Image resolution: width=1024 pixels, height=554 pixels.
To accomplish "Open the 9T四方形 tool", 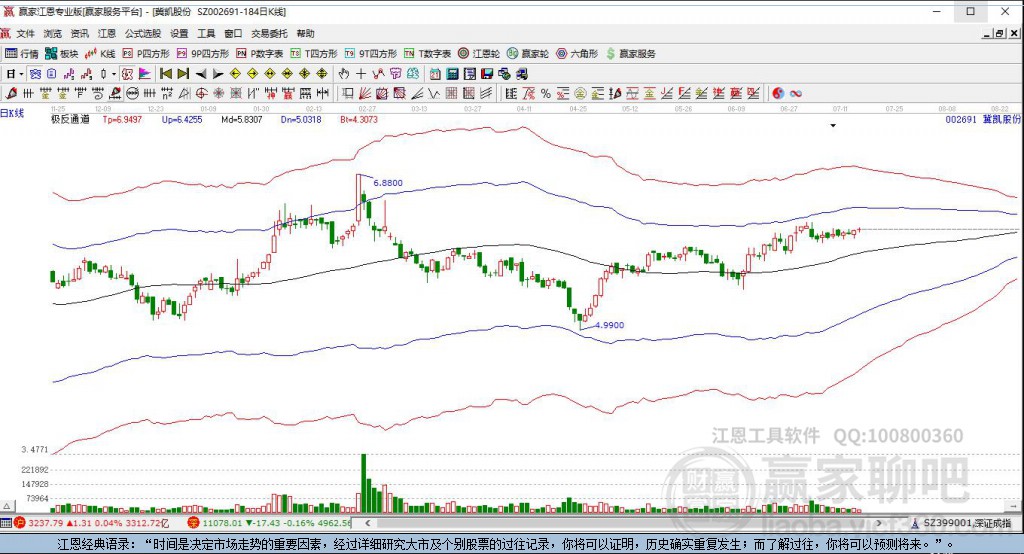I will tap(370, 54).
